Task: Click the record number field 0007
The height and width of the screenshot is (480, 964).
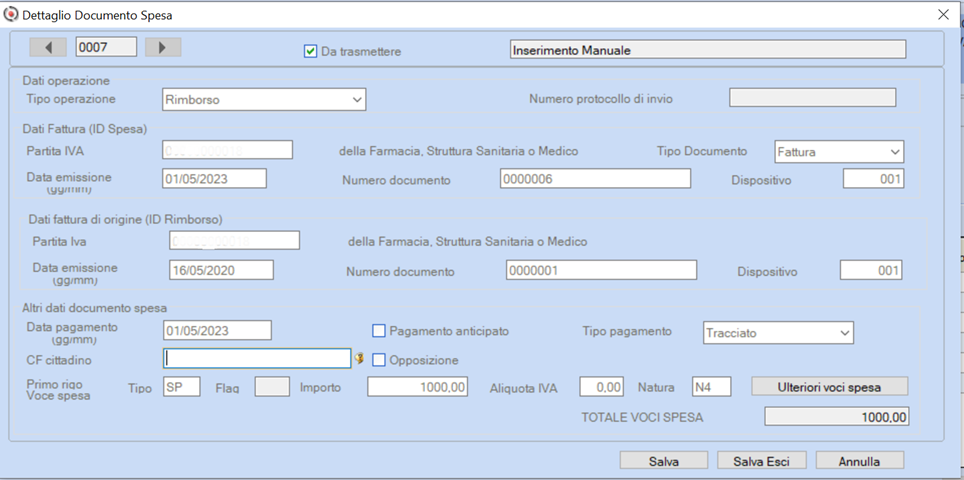Action: 106,47
